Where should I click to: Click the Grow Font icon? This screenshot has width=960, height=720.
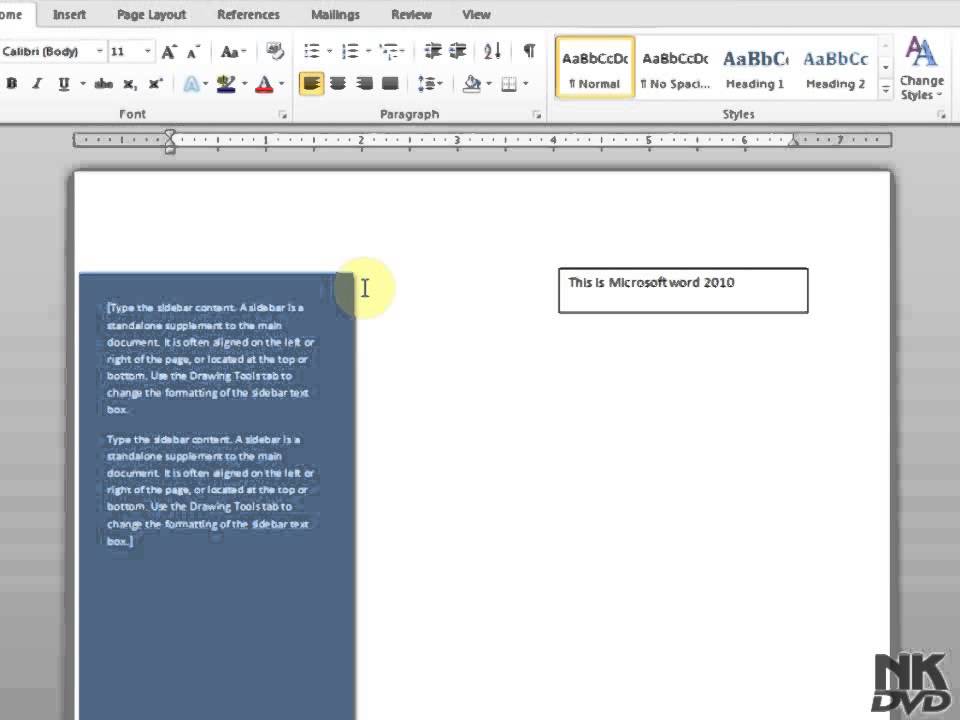[x=169, y=52]
